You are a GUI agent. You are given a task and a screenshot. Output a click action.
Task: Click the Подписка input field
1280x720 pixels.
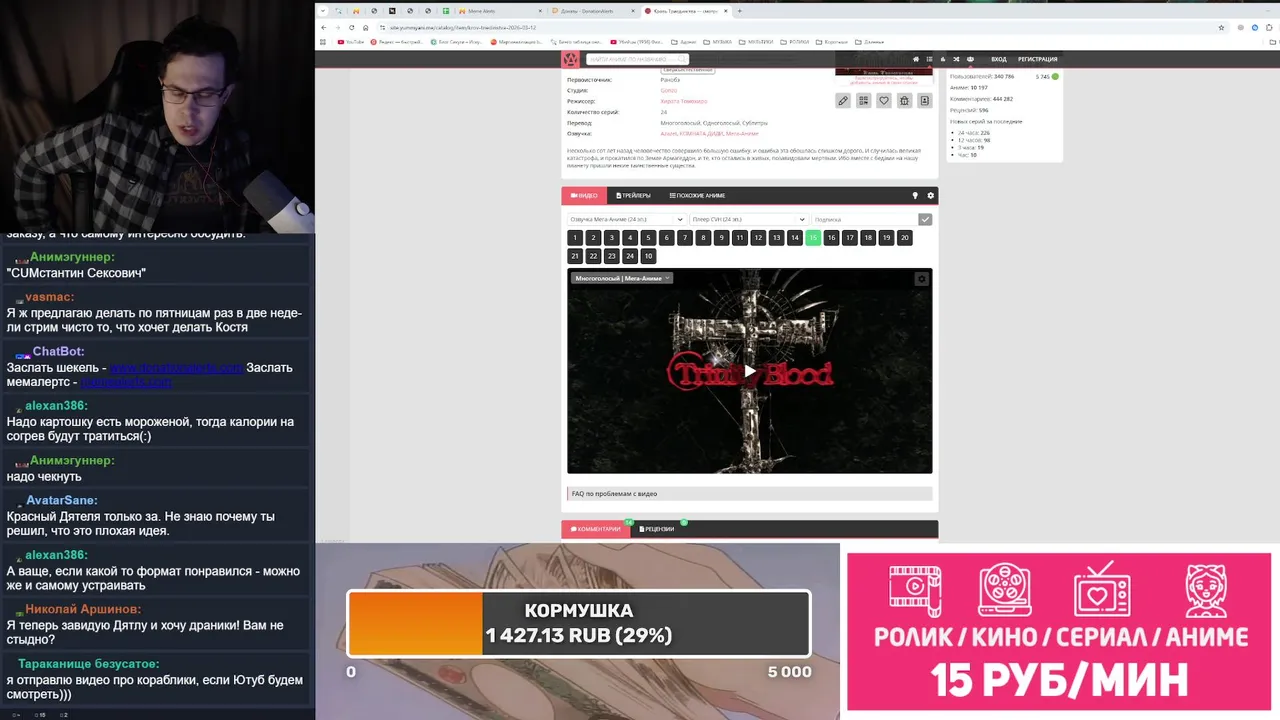[864, 219]
